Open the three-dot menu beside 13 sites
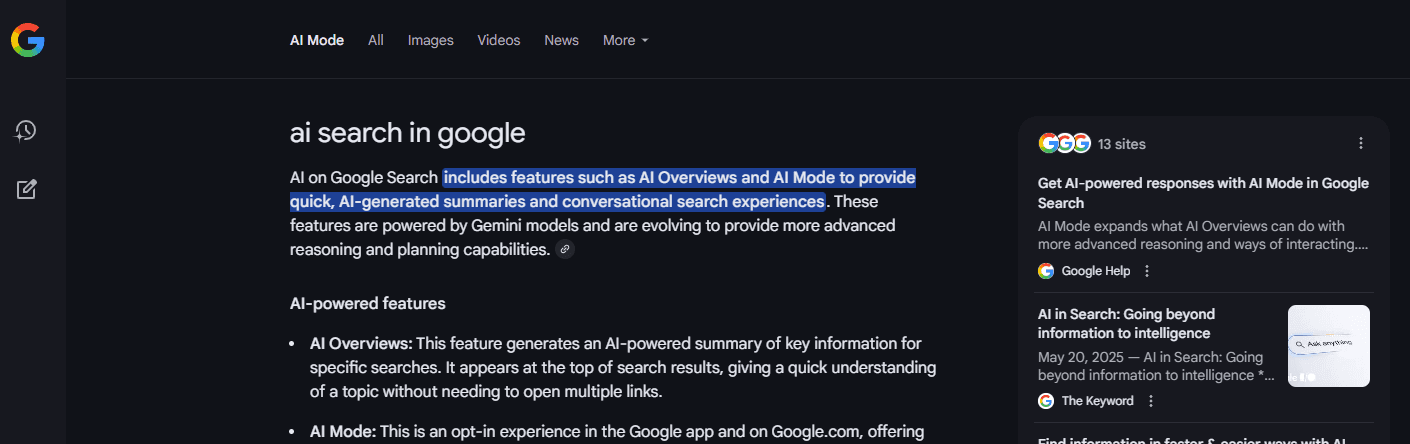Viewport: 1410px width, 444px height. (x=1360, y=144)
